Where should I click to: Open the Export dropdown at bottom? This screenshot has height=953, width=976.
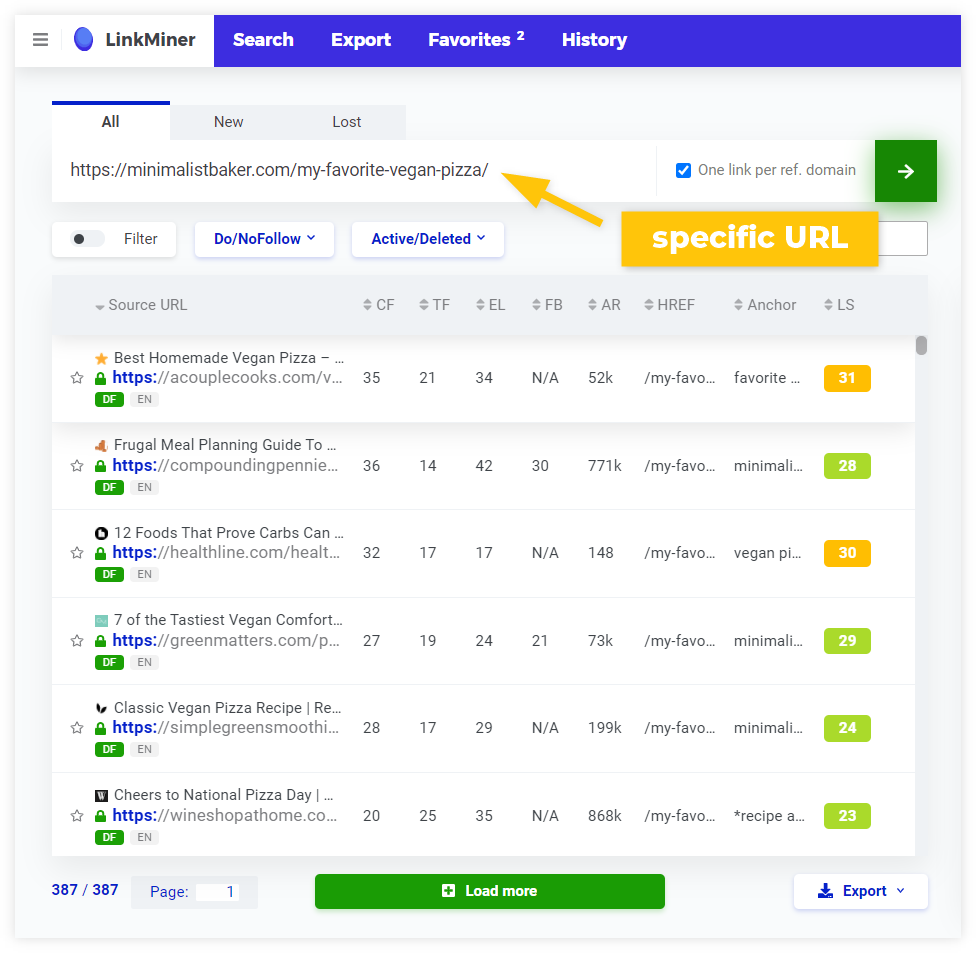point(861,891)
